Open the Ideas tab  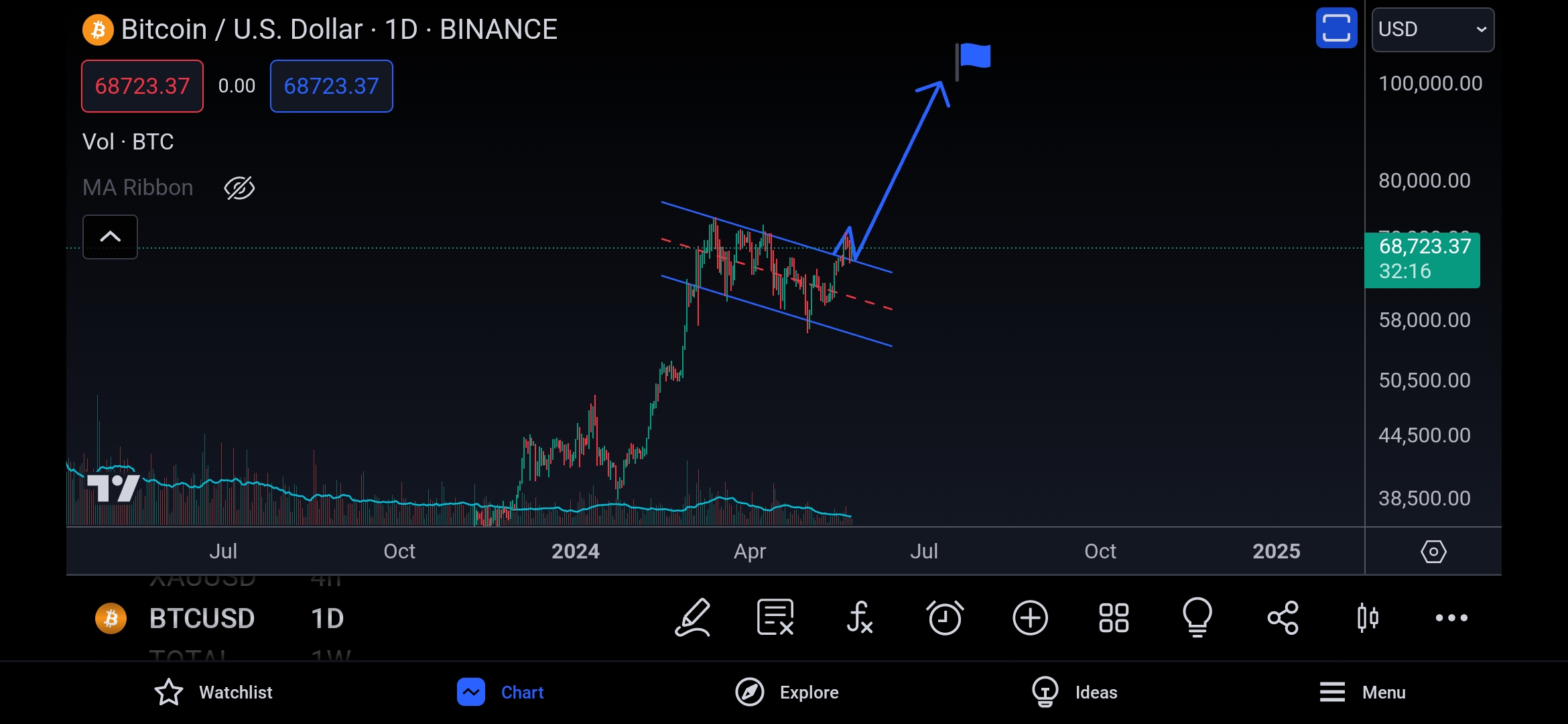tap(1074, 692)
